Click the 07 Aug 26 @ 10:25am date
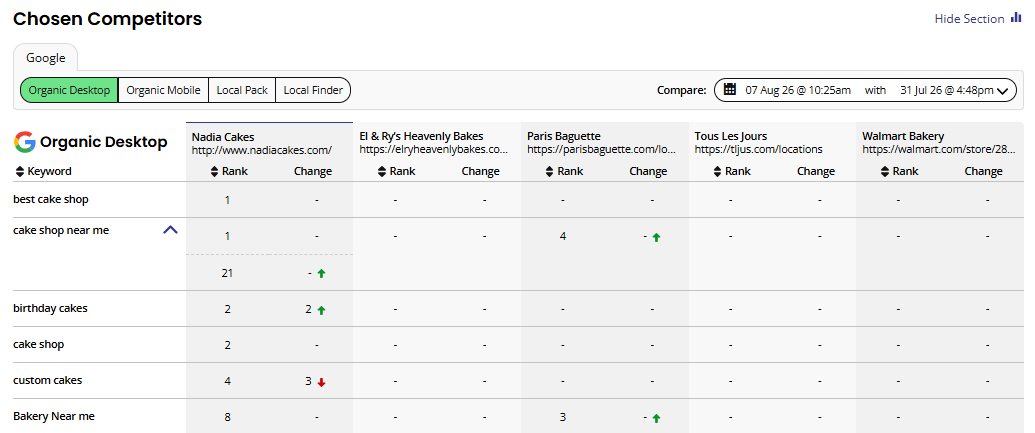Image resolution: width=1035 pixels, height=433 pixels. point(798,90)
